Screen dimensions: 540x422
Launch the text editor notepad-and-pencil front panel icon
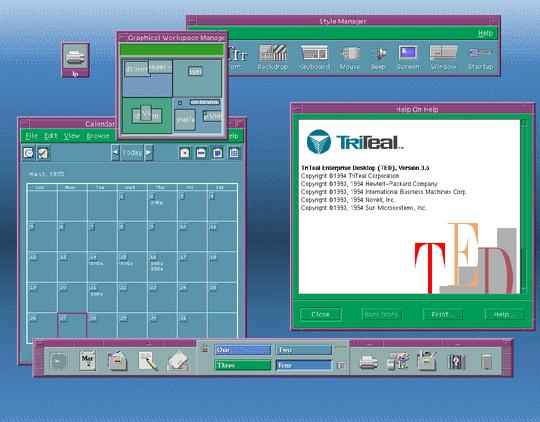[148, 361]
